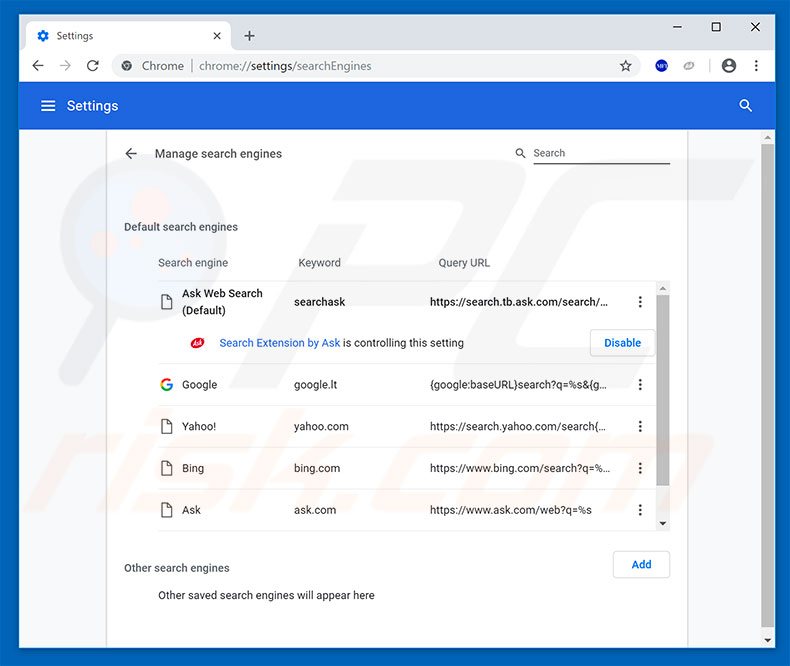
Task: Click the Google logo icon in the list
Action: click(166, 384)
